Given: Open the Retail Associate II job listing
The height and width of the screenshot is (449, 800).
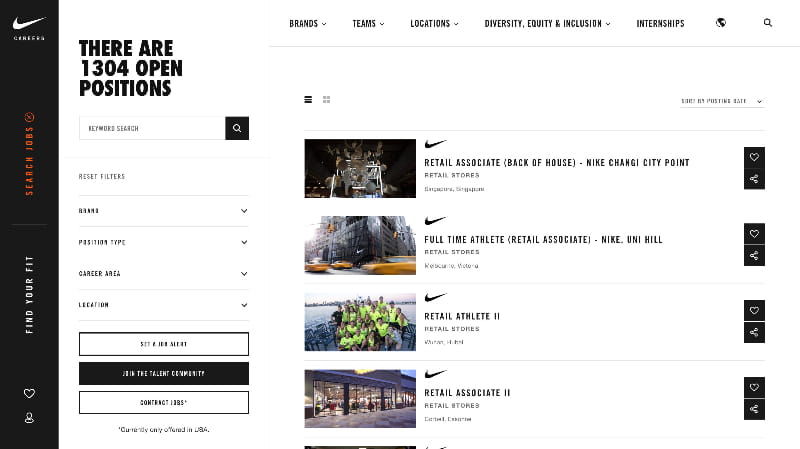Looking at the screenshot, I should [x=467, y=393].
